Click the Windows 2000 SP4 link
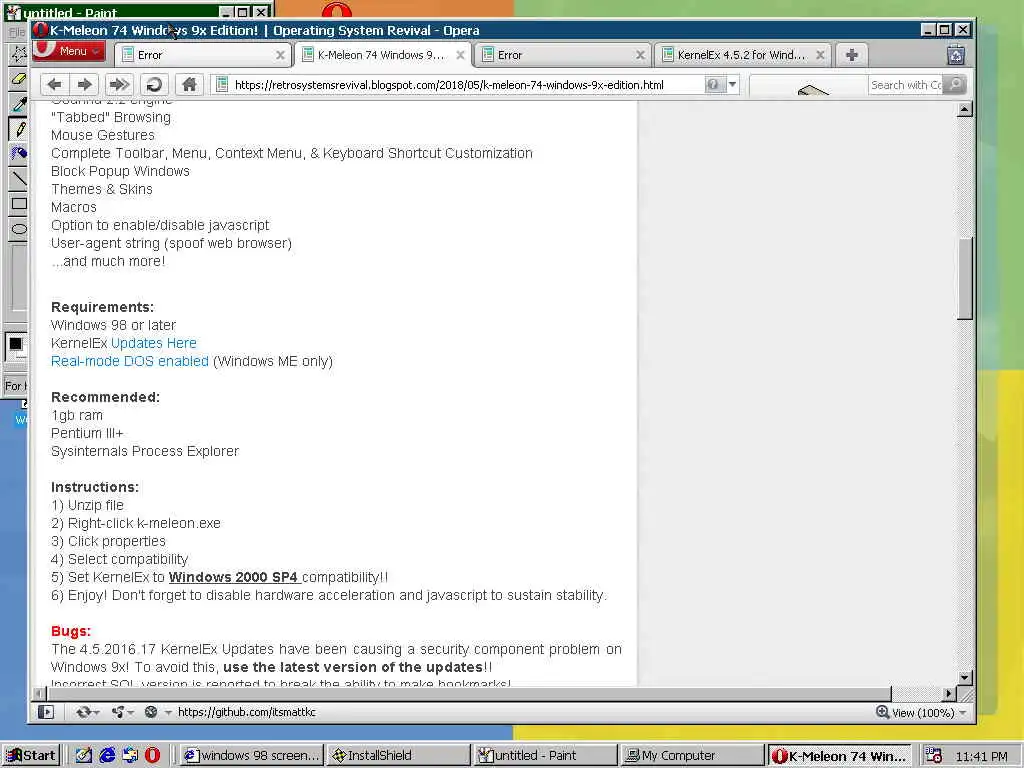1024x768 pixels. tap(233, 577)
